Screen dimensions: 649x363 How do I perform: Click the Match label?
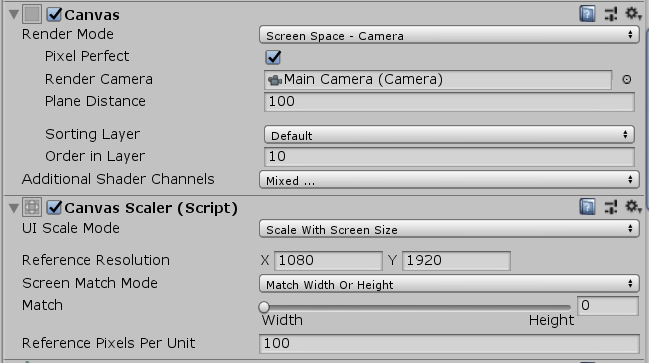[42, 305]
